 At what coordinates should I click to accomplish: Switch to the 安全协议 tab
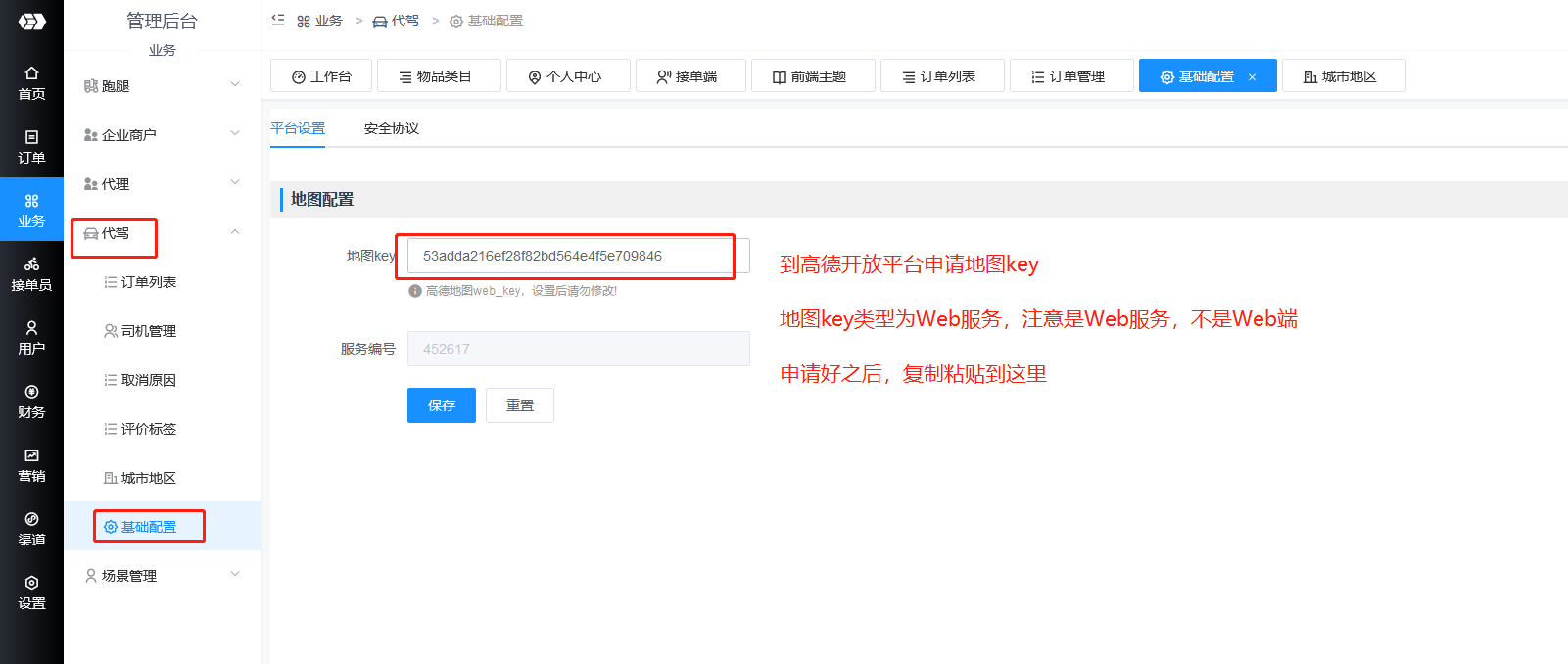click(x=391, y=128)
